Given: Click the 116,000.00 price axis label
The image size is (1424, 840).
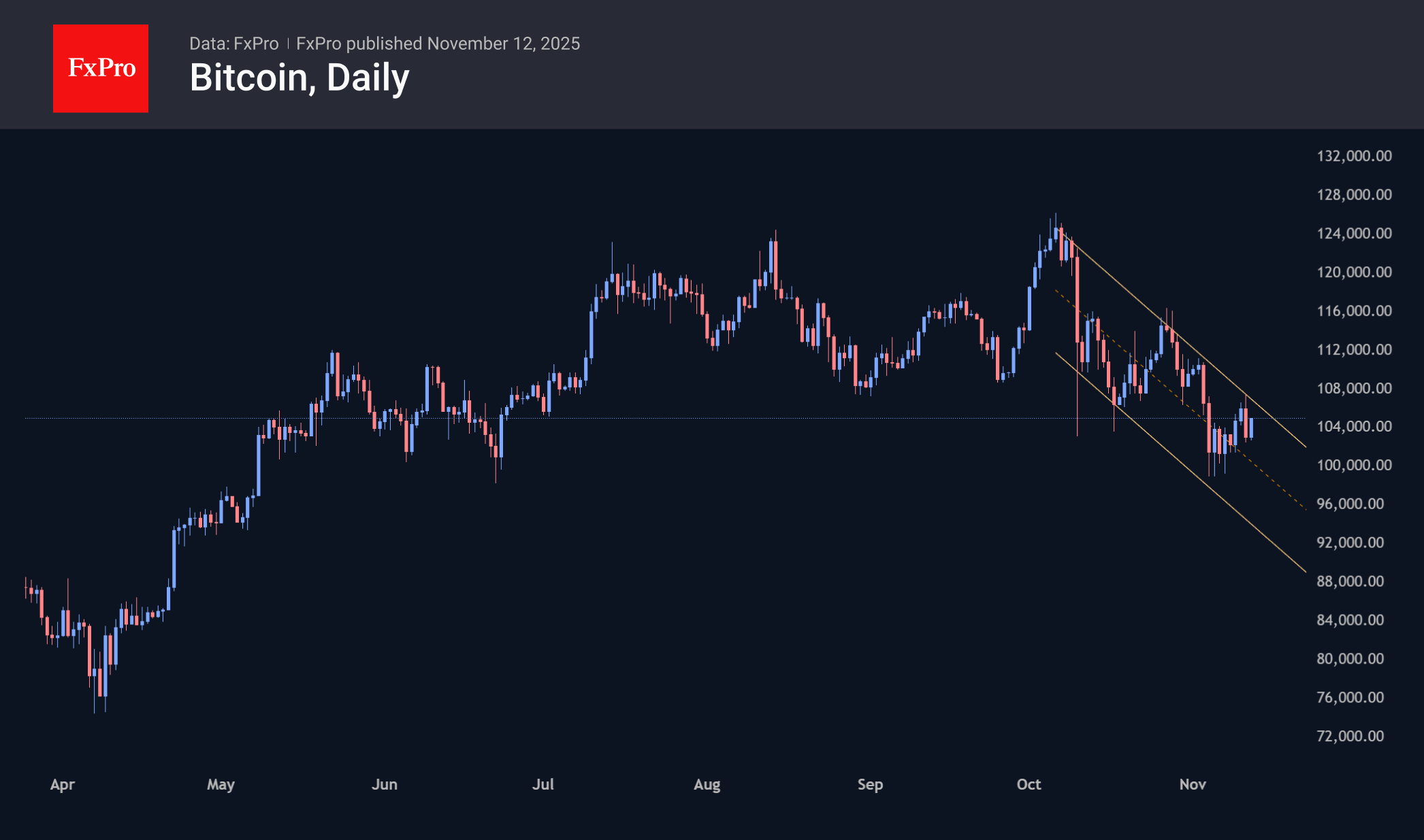Looking at the screenshot, I should pos(1354,310).
